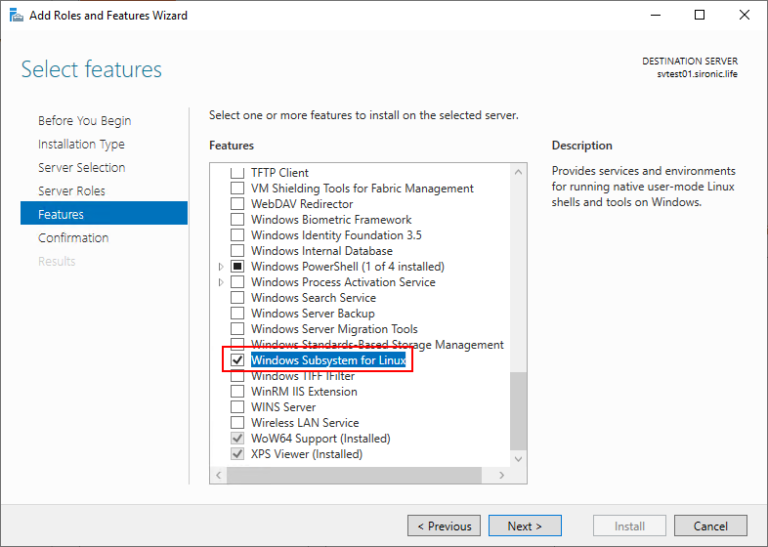Expand the Windows PowerShell feature node
The height and width of the screenshot is (547, 768).
(221, 267)
